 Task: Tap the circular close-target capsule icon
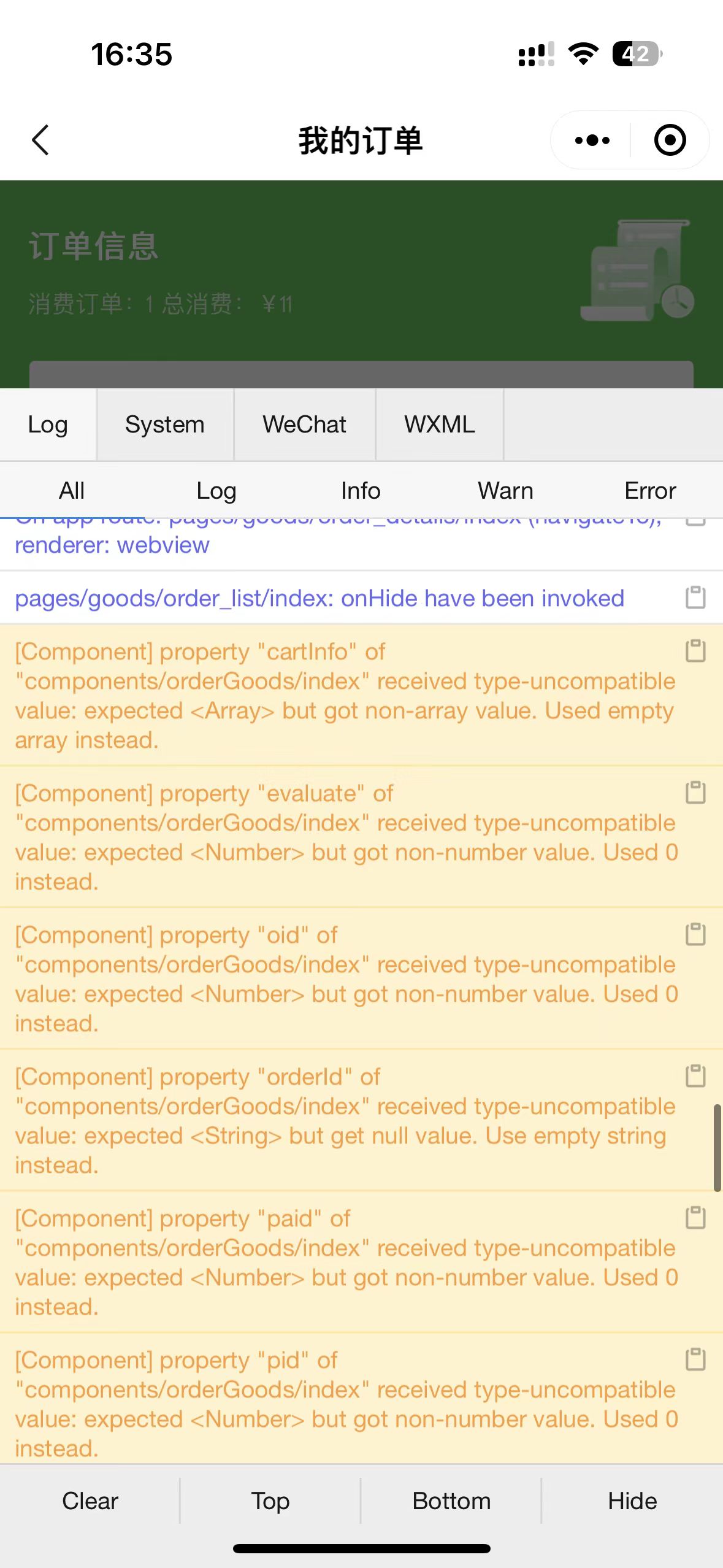coord(670,140)
